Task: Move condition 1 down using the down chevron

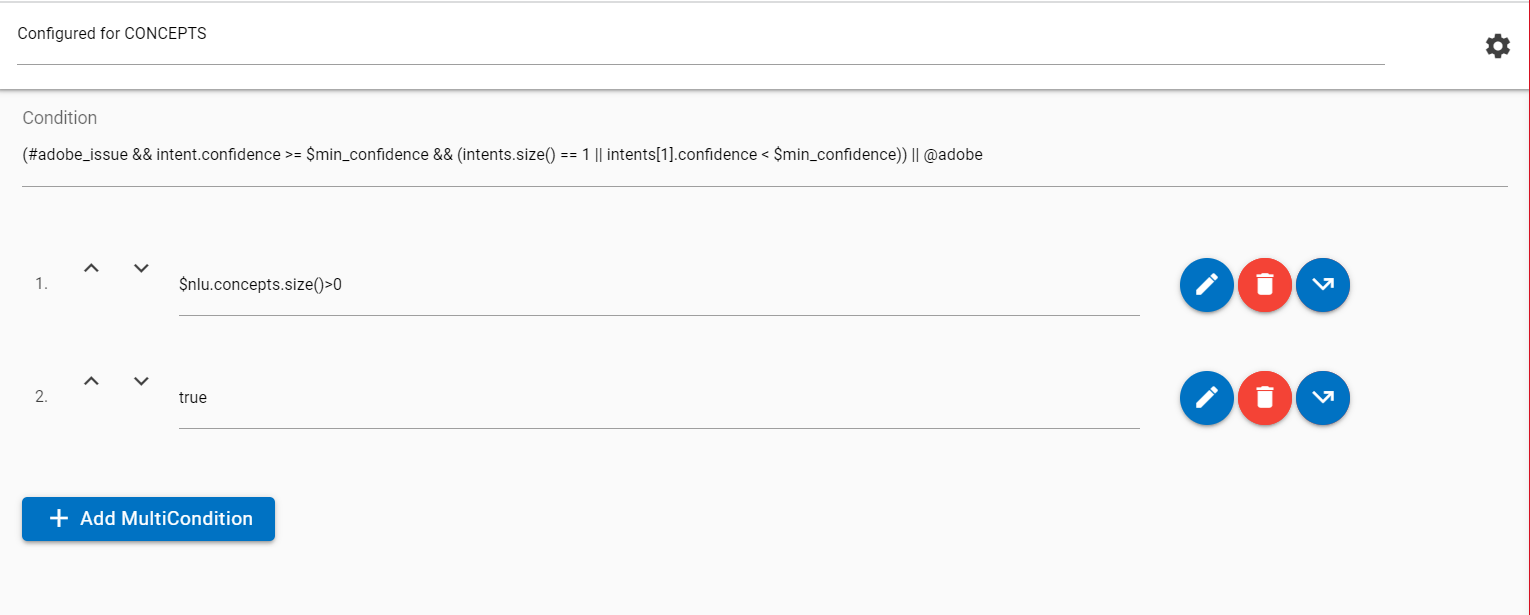Action: tap(141, 268)
